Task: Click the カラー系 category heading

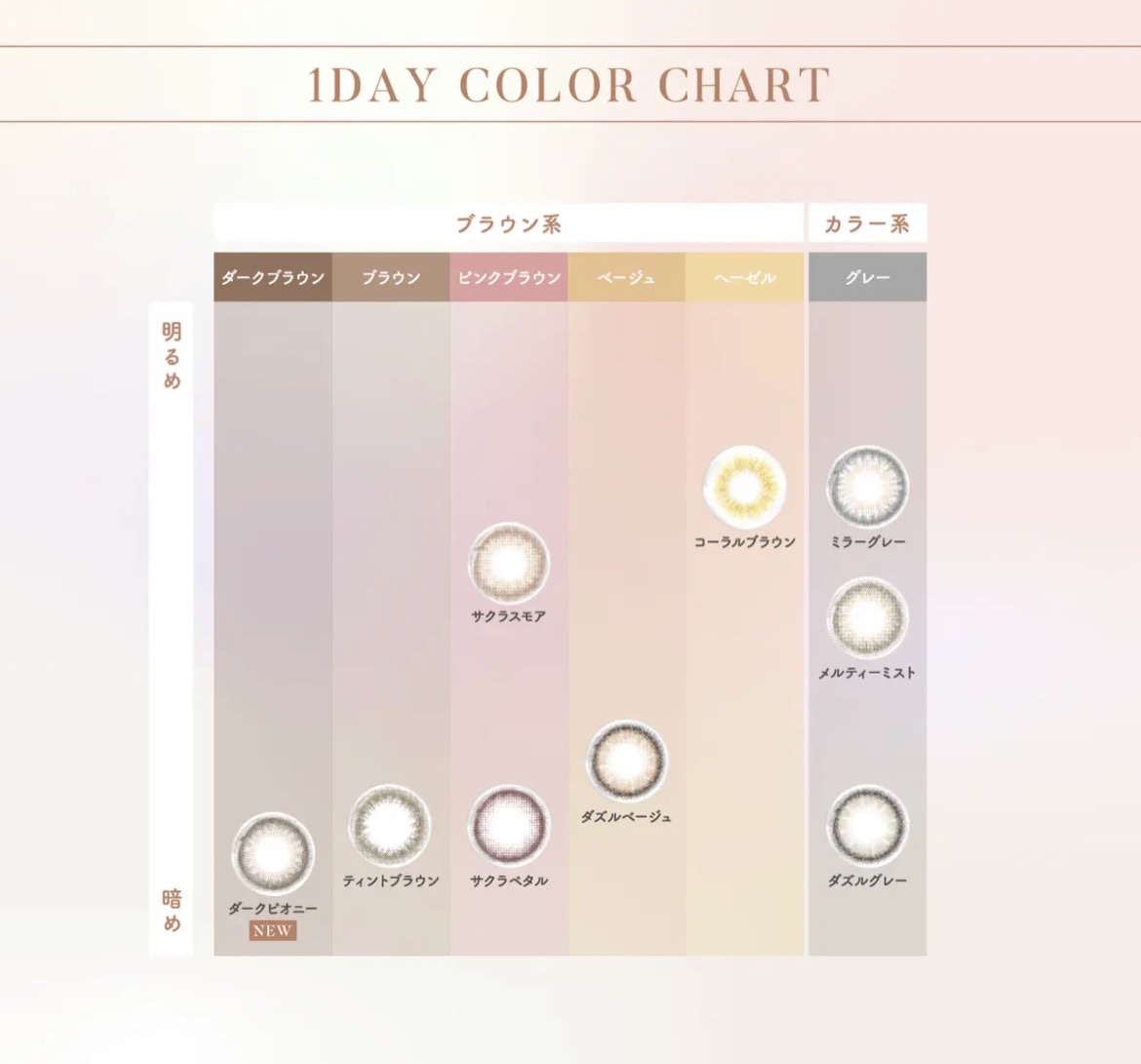Action: 867,224
